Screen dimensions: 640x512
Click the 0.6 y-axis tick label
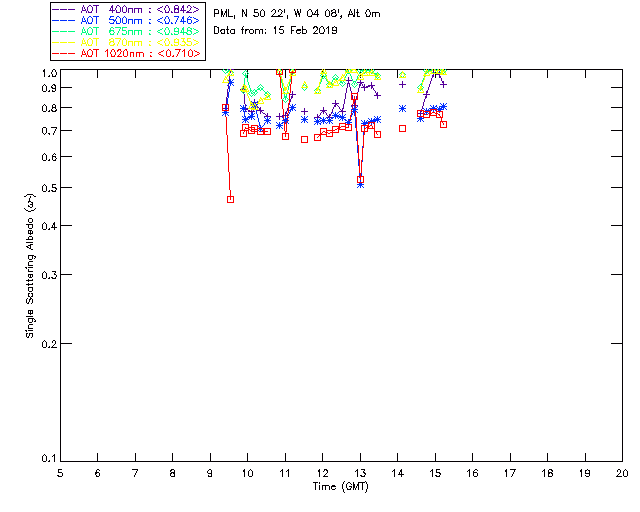49,157
